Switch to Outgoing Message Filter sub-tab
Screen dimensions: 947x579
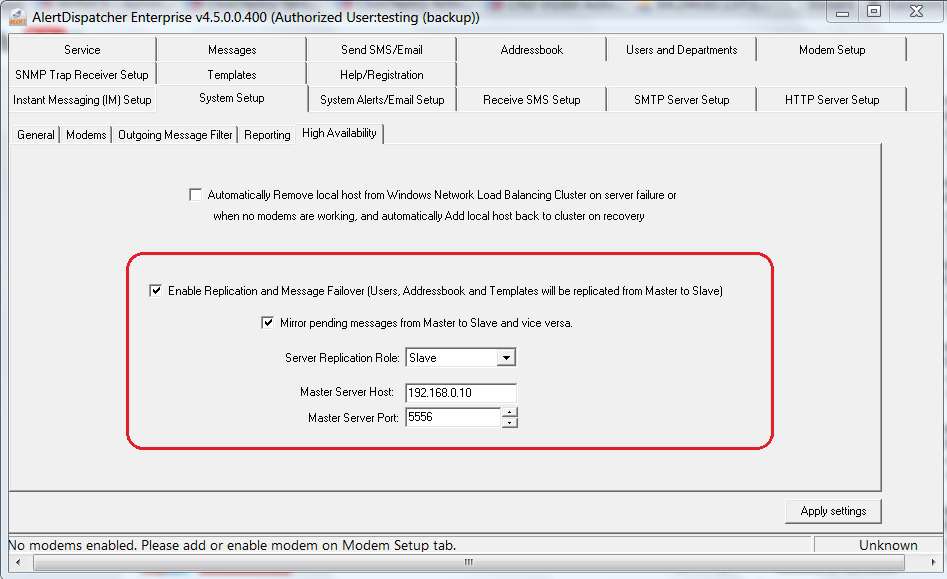pyautogui.click(x=175, y=135)
